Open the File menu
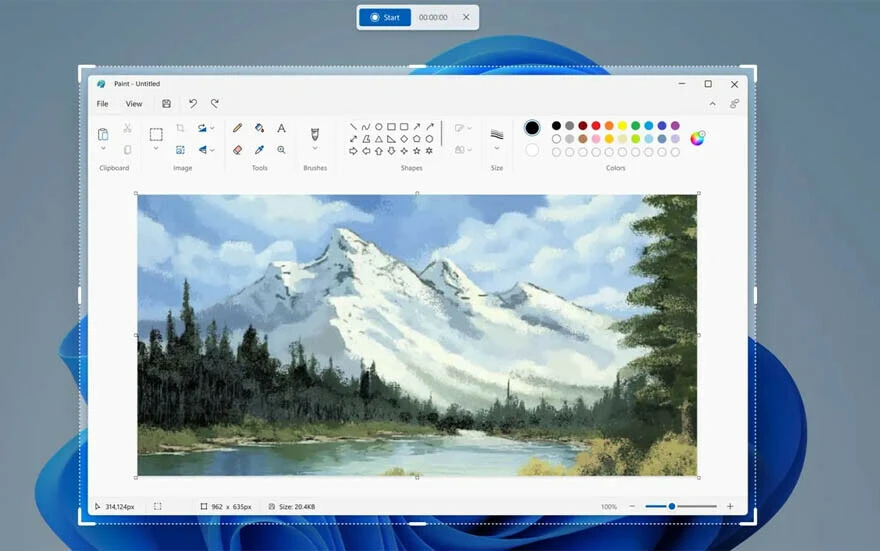Image resolution: width=880 pixels, height=551 pixels. (102, 104)
